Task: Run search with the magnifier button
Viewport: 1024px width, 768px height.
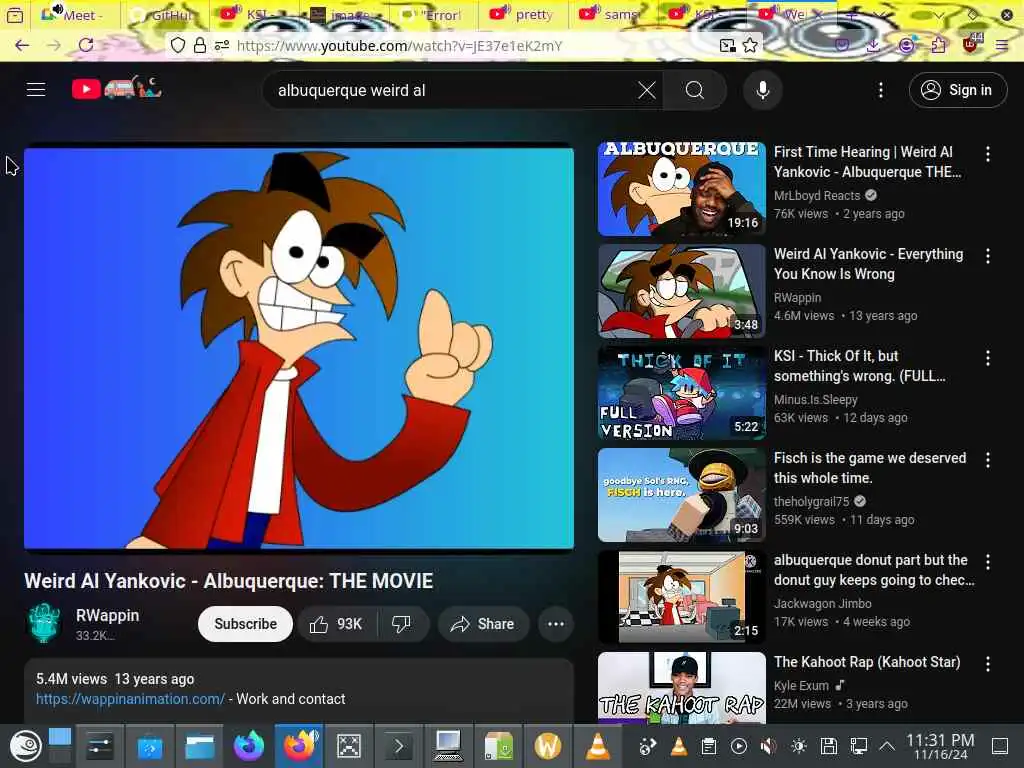Action: (695, 90)
